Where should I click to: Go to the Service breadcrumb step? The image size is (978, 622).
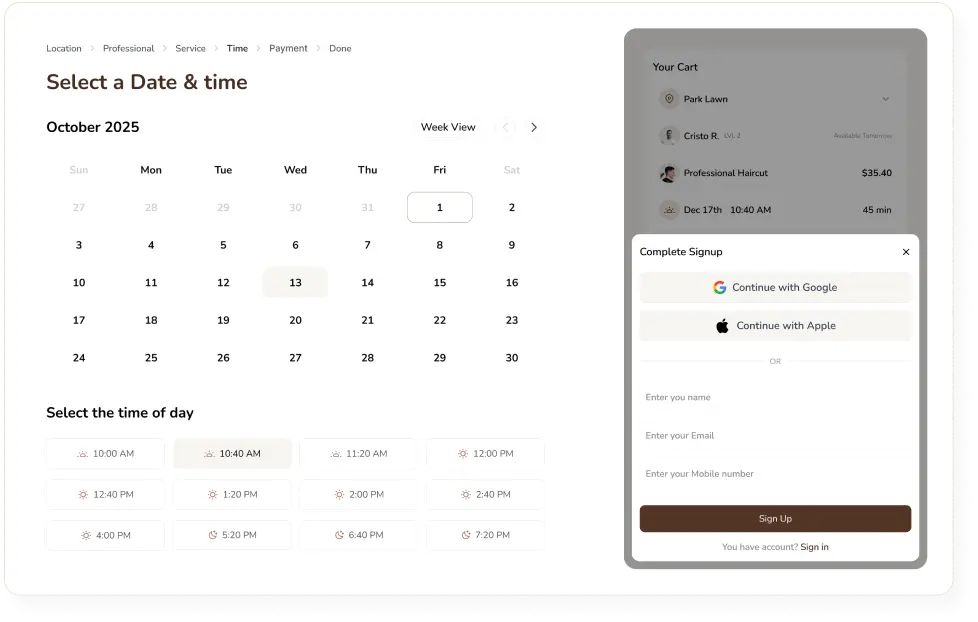pyautogui.click(x=189, y=48)
